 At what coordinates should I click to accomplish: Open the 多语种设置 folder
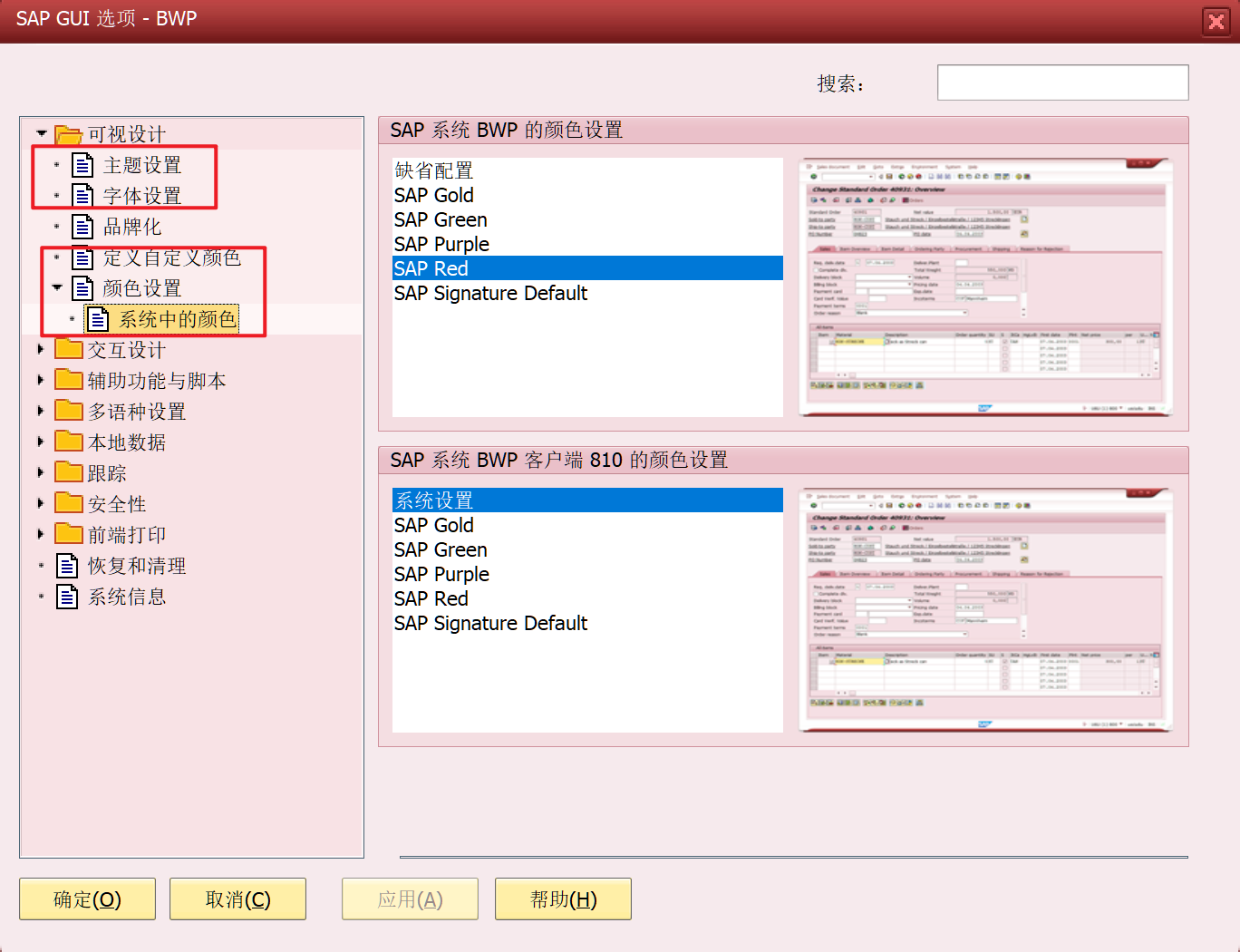[136, 410]
